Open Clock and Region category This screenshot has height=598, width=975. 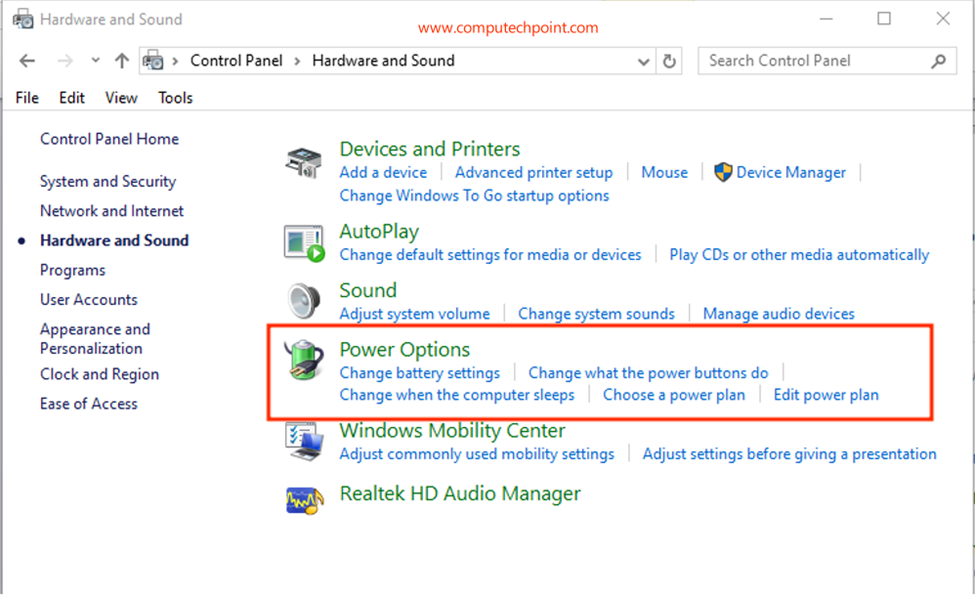pos(99,374)
